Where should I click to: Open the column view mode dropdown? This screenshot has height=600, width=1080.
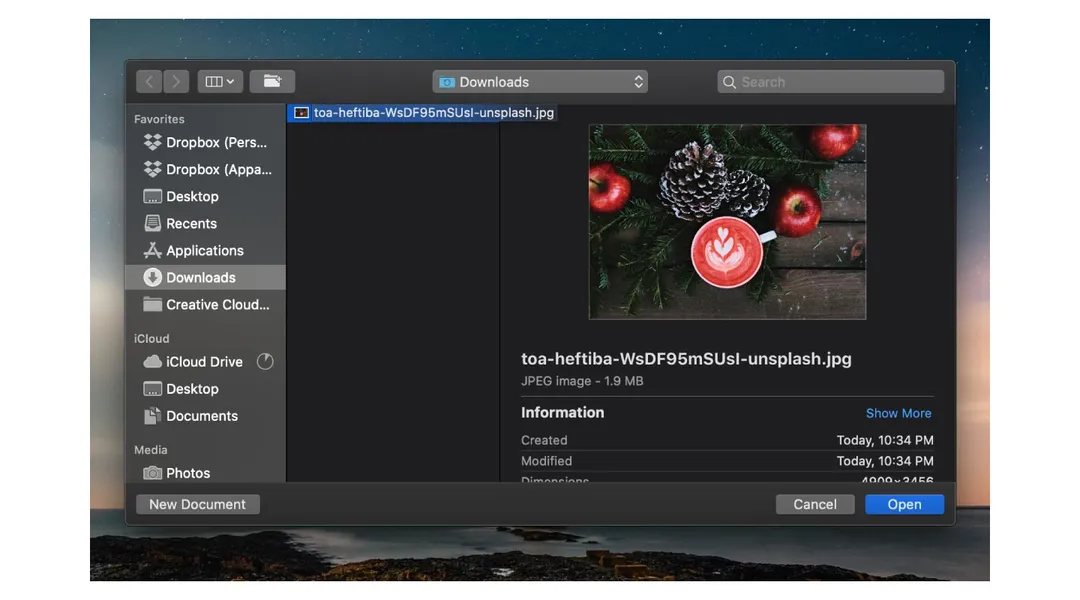pyautogui.click(x=220, y=81)
